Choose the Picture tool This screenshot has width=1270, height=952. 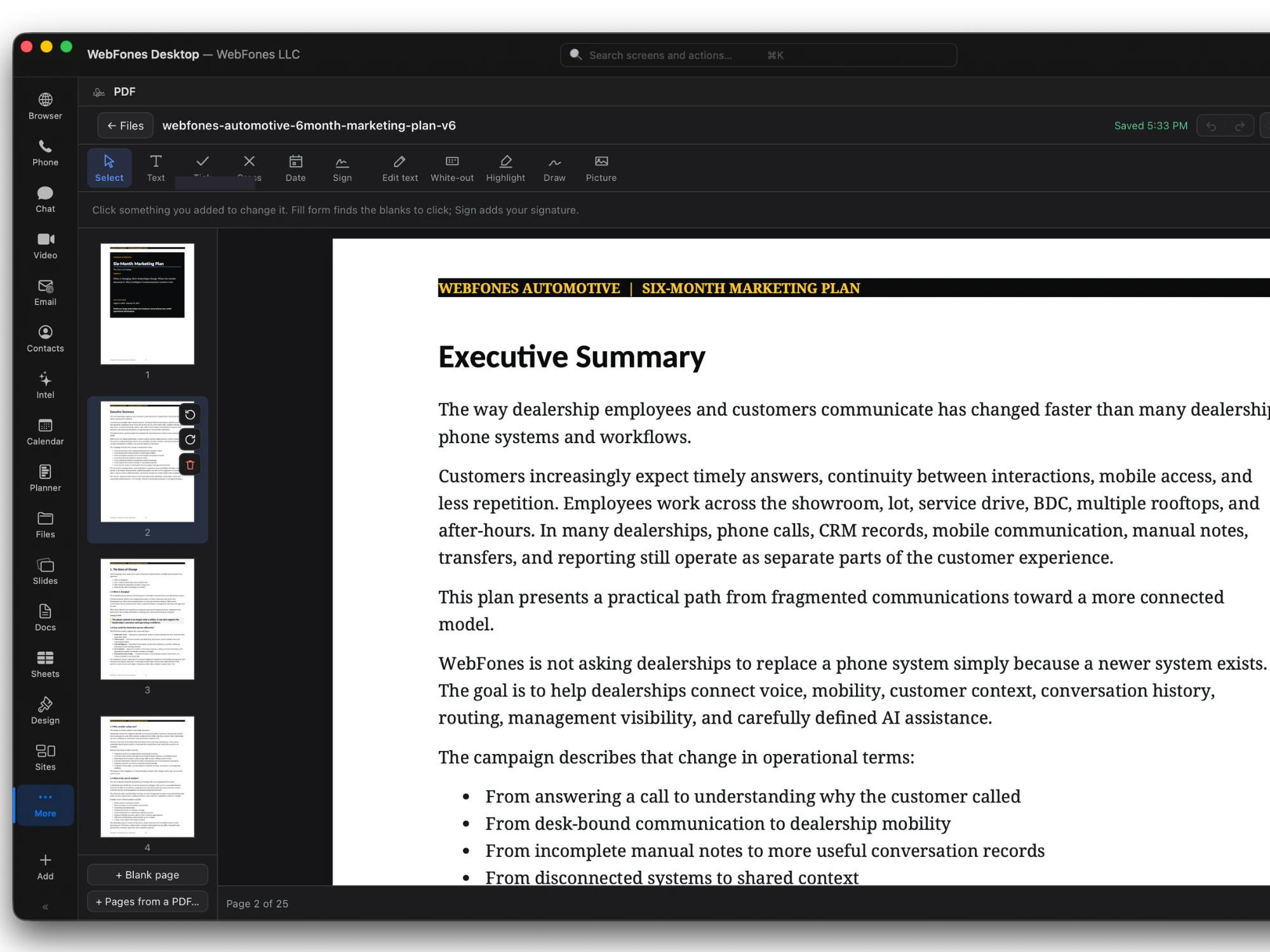(x=601, y=168)
